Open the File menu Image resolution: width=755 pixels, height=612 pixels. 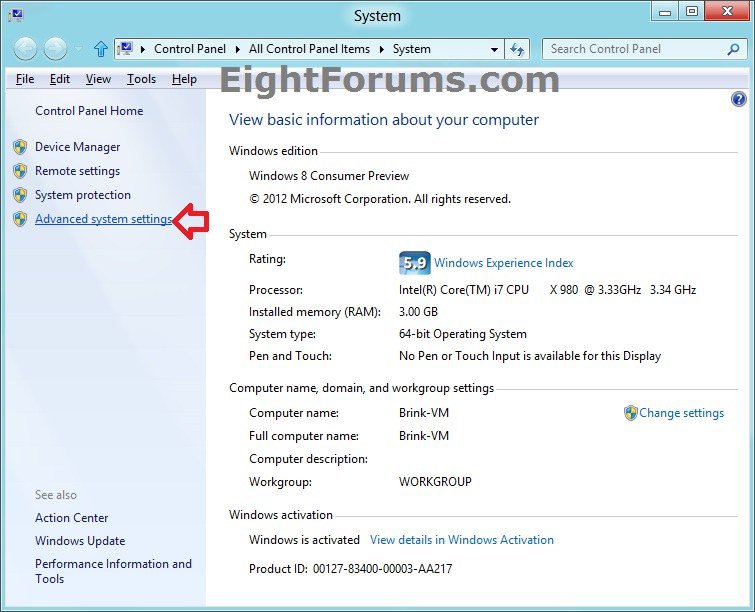click(x=25, y=79)
